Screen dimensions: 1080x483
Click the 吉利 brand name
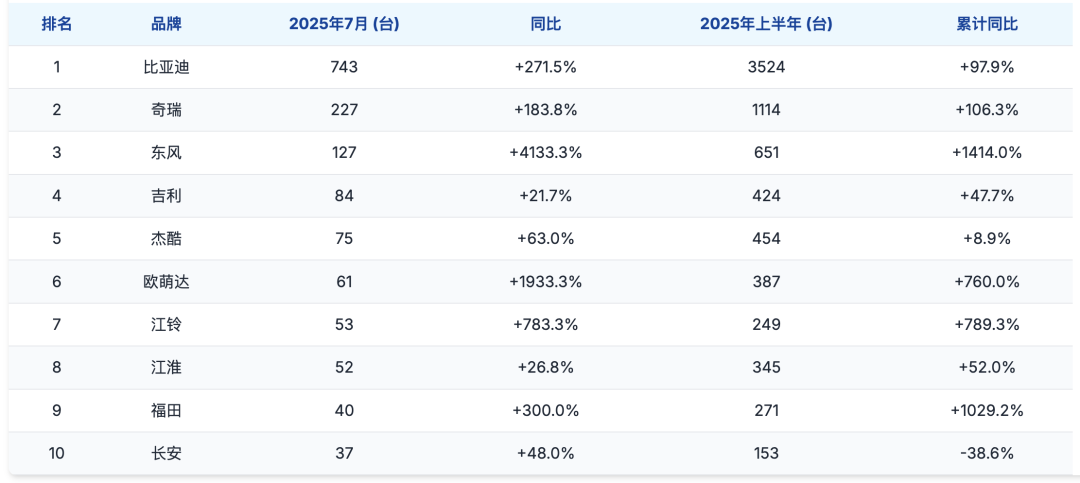(x=166, y=196)
